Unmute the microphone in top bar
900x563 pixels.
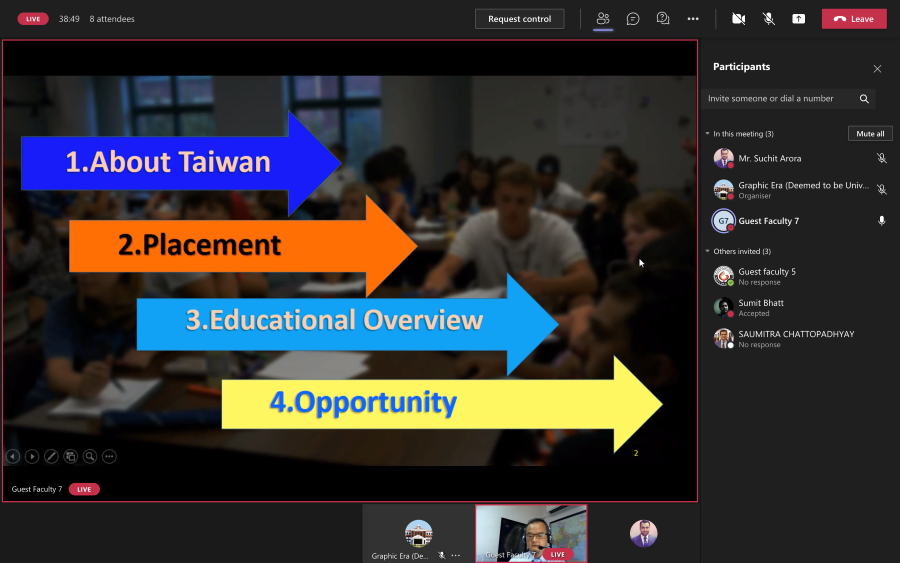point(769,19)
